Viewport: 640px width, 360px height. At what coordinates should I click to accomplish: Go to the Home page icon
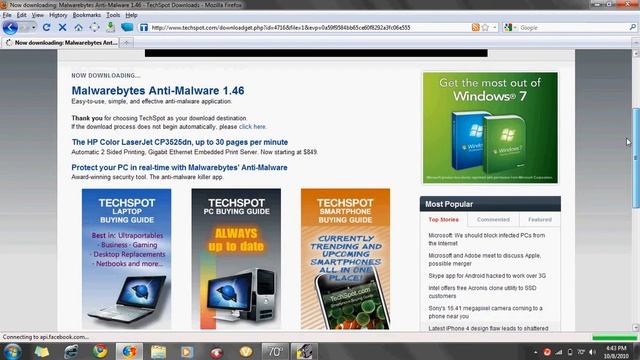tap(78, 27)
